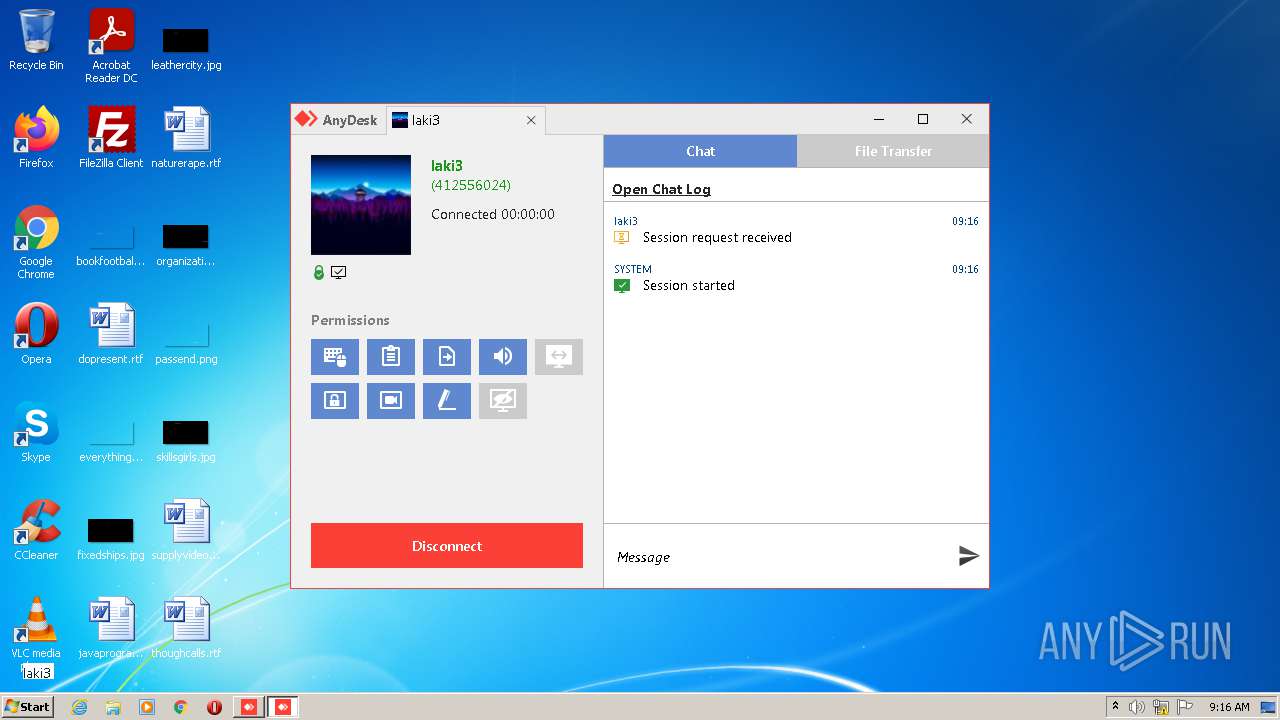Click the Disconnect button

(x=447, y=546)
